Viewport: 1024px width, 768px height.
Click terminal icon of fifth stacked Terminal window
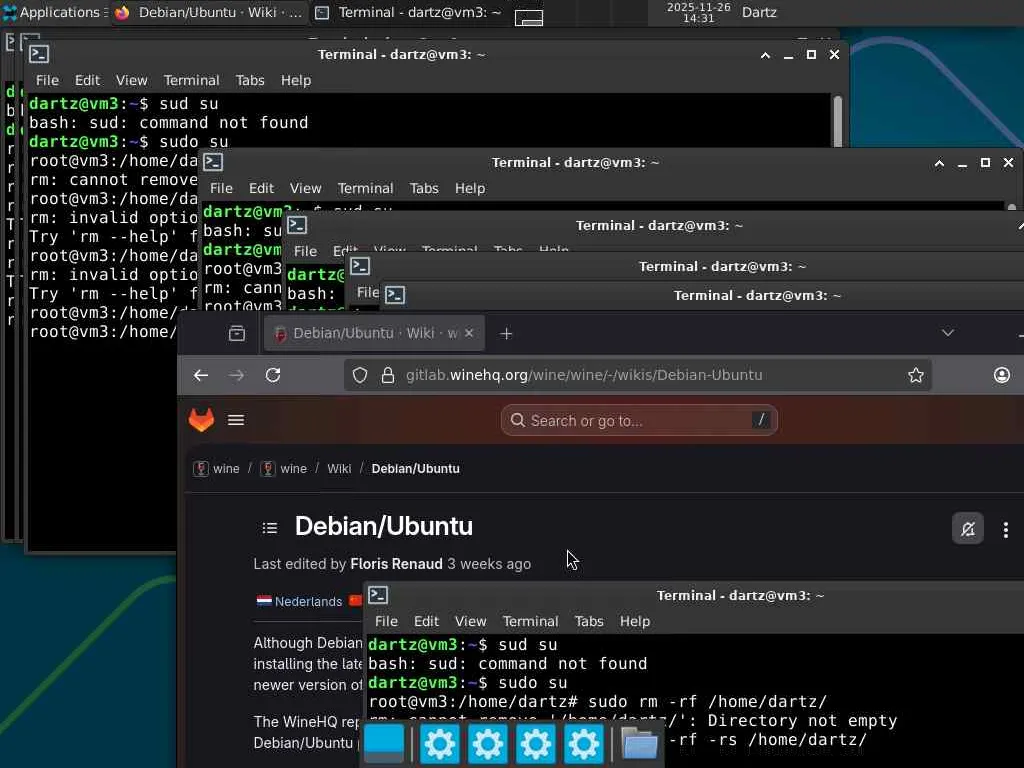395,295
